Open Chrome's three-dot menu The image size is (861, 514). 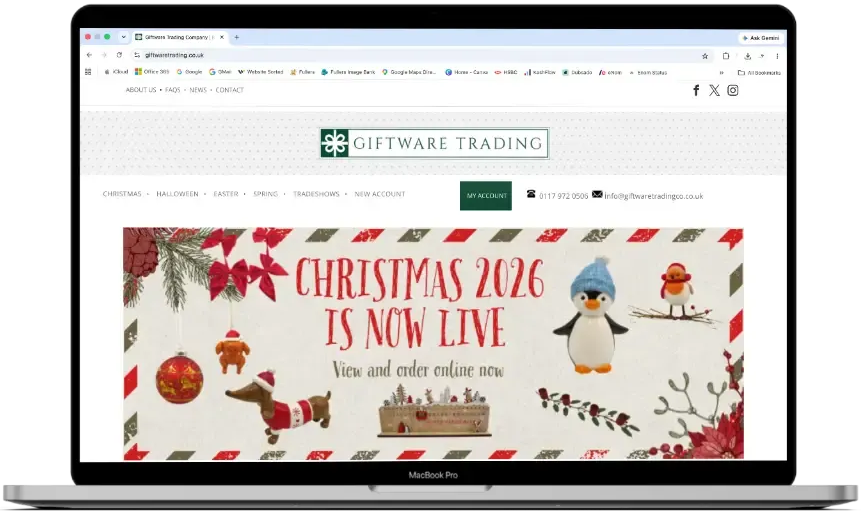pos(777,56)
